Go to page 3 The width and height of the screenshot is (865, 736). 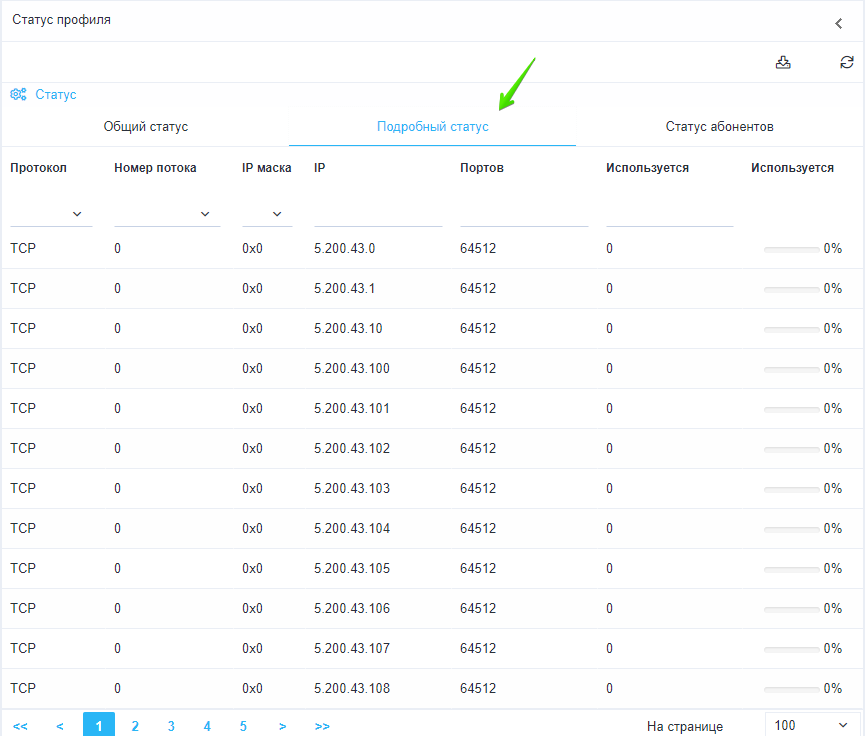tap(171, 726)
